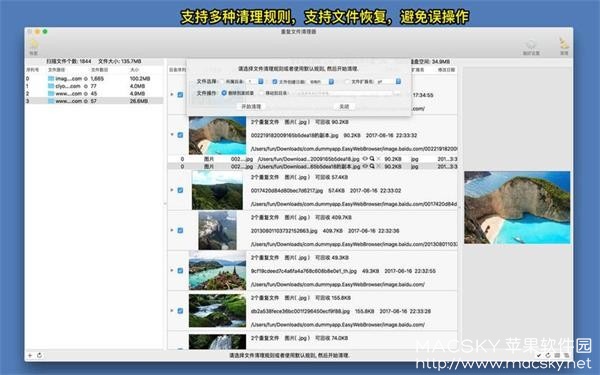Image resolution: width=600 pixels, height=375 pixels.
Task: Open the file extension dropdown arrow
Action: [x=398, y=82]
